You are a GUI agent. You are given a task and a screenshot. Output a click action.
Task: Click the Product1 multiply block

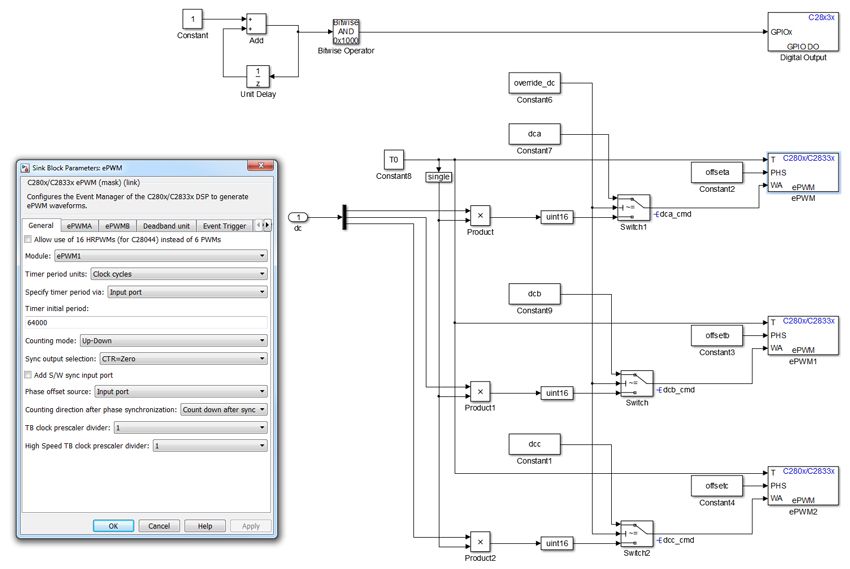click(480, 392)
